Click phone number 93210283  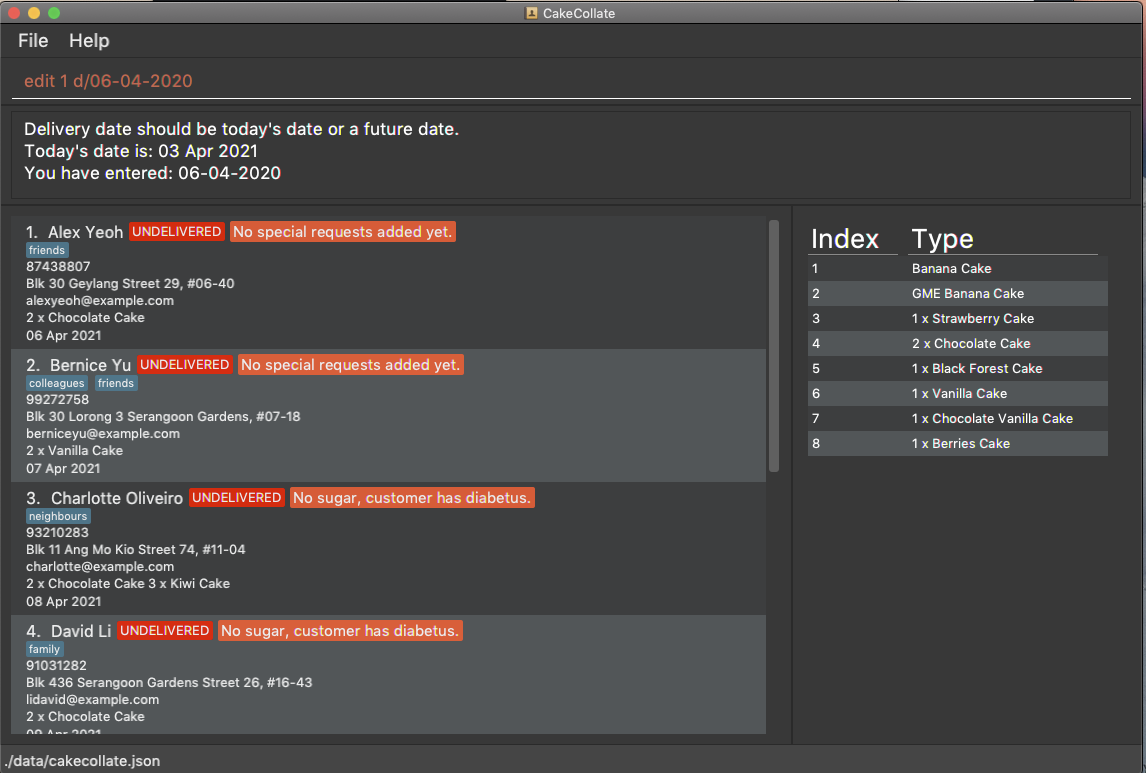[58, 533]
